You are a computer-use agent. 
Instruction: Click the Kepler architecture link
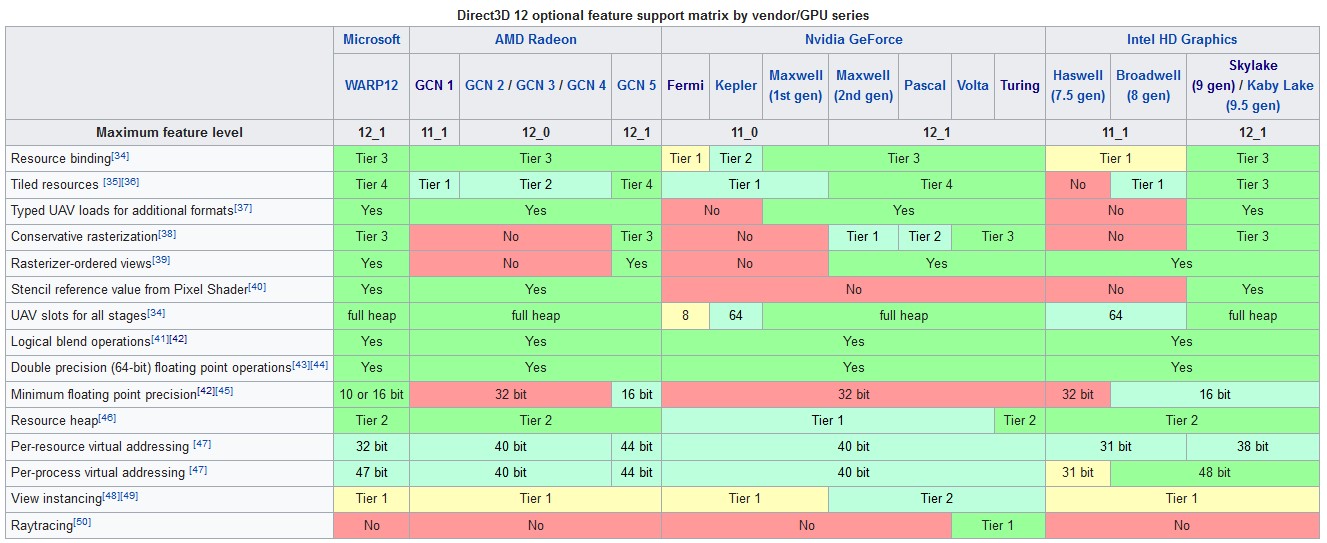736,85
